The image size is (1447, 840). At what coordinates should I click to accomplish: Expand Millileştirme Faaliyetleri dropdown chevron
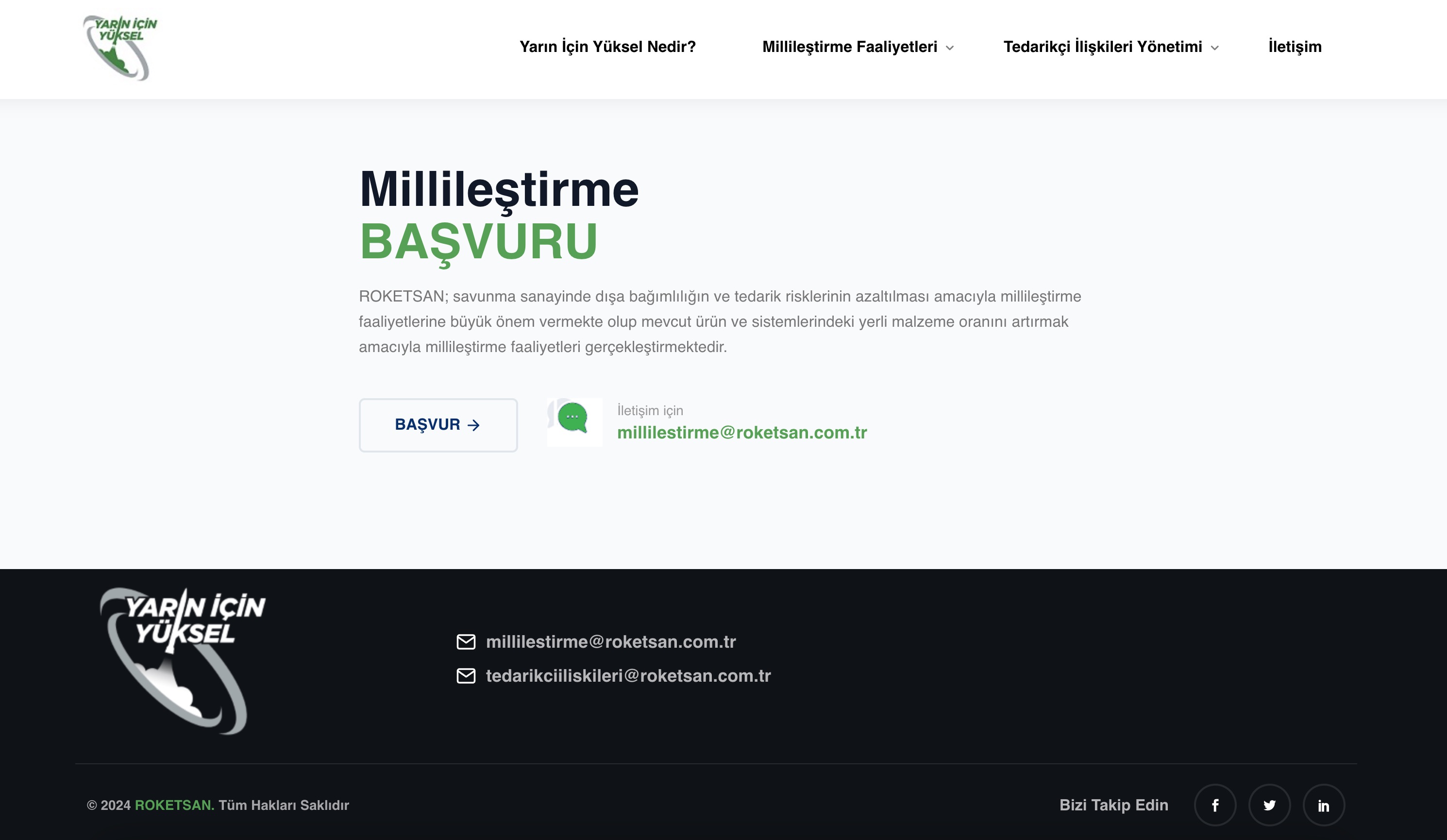tap(950, 48)
